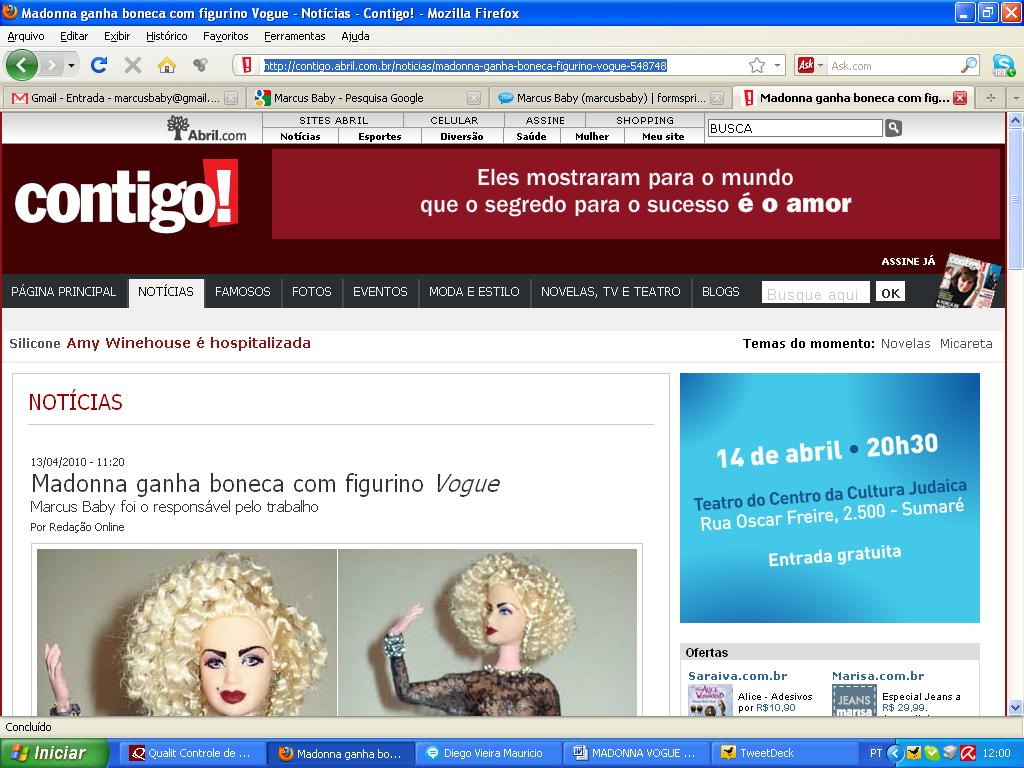Open the Marisa.com.br offer link

(878, 676)
